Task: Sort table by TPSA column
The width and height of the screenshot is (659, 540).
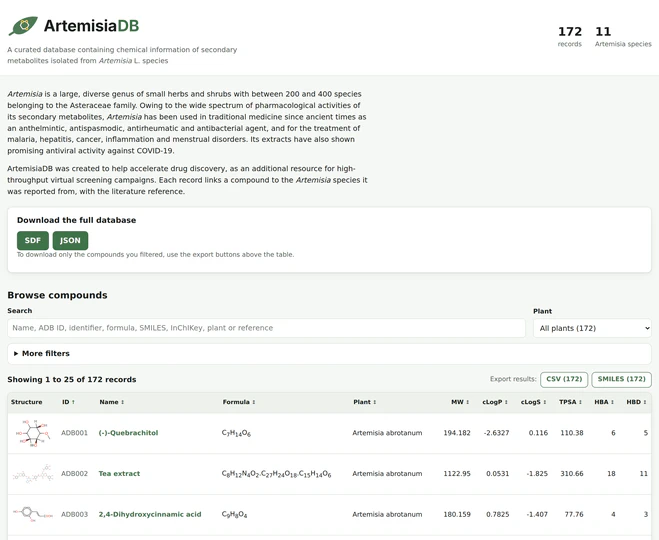Action: point(570,402)
